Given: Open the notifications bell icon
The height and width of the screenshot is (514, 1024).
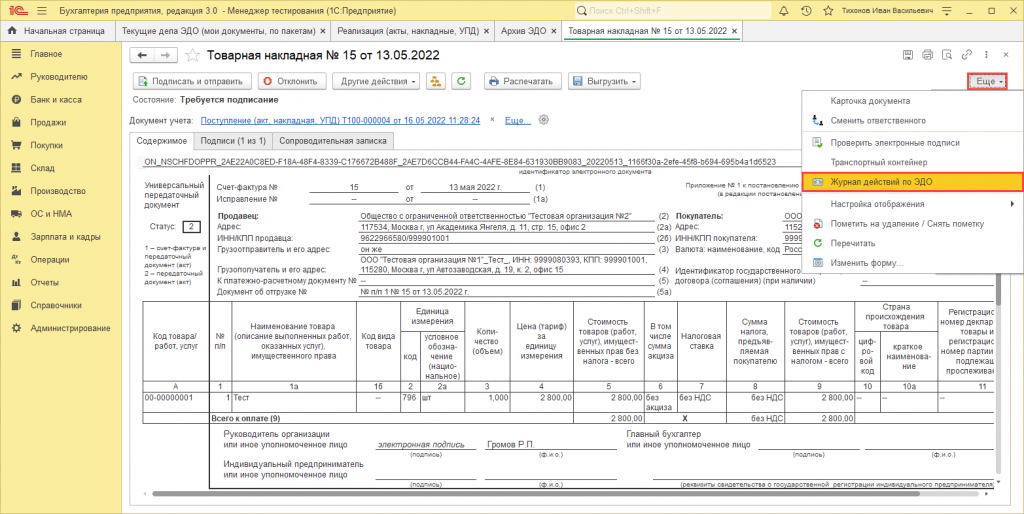Looking at the screenshot, I should click(784, 11).
